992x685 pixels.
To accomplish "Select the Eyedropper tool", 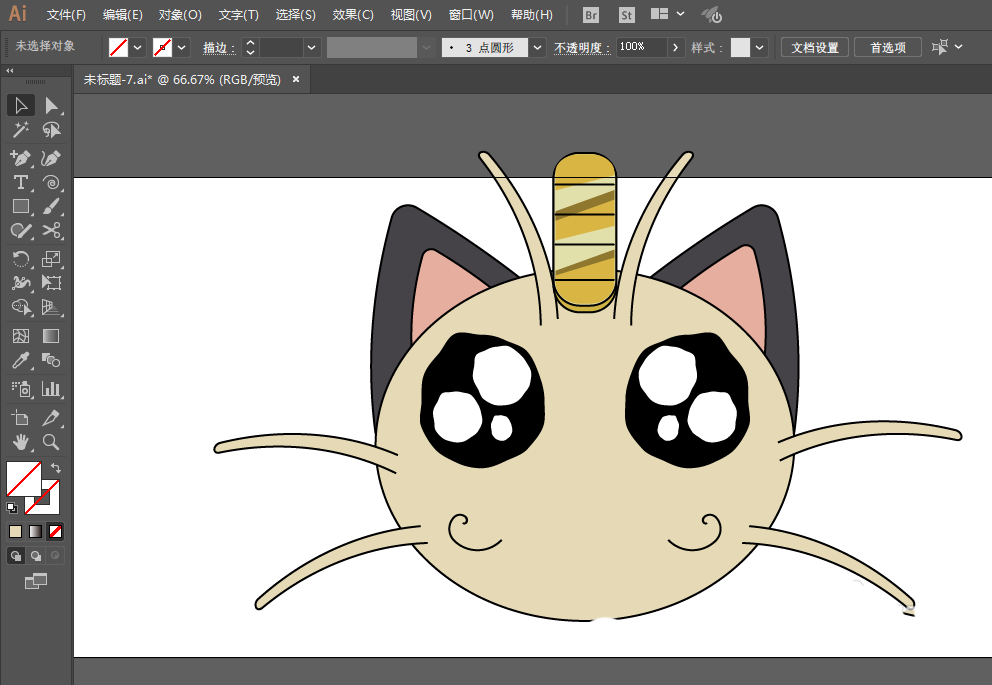I will (20, 361).
